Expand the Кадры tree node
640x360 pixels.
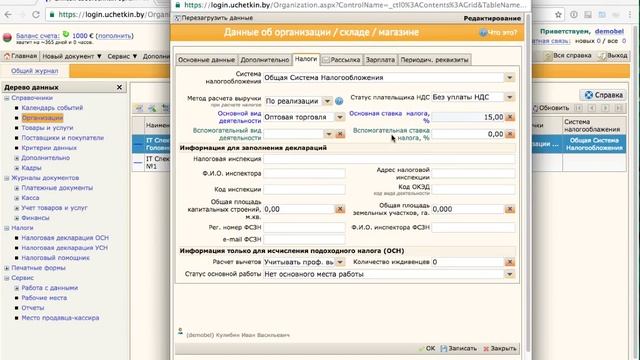click(17, 168)
